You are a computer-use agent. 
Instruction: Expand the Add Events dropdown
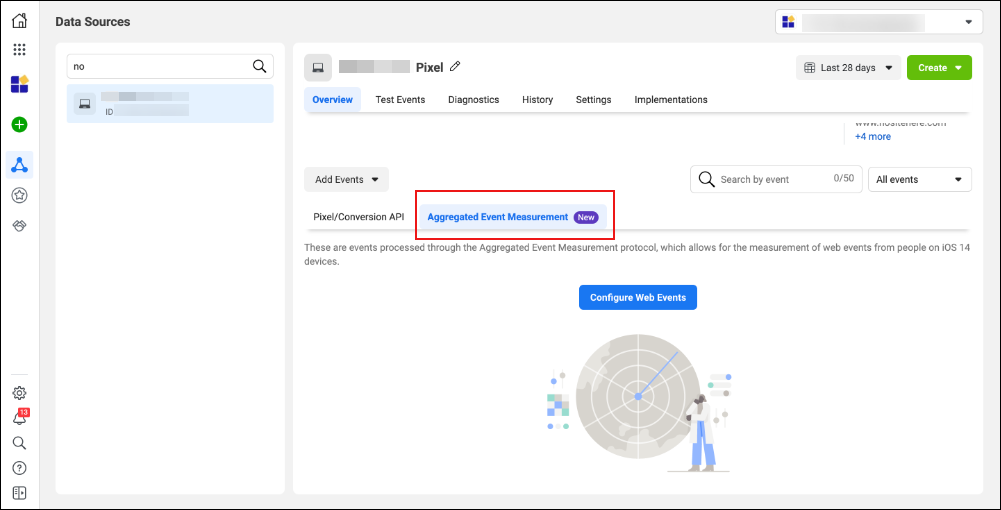(x=346, y=180)
